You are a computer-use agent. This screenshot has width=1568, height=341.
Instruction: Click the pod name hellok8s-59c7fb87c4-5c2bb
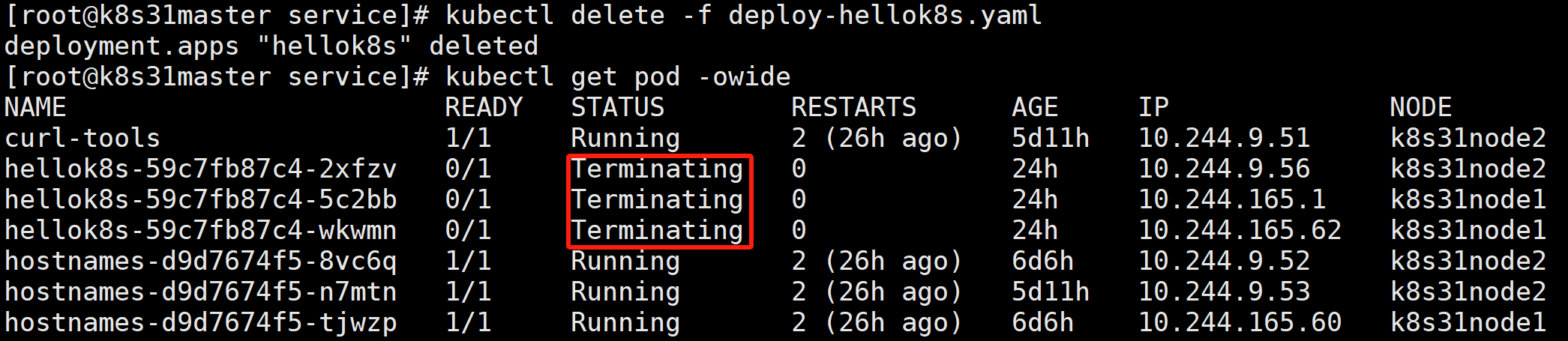click(201, 199)
